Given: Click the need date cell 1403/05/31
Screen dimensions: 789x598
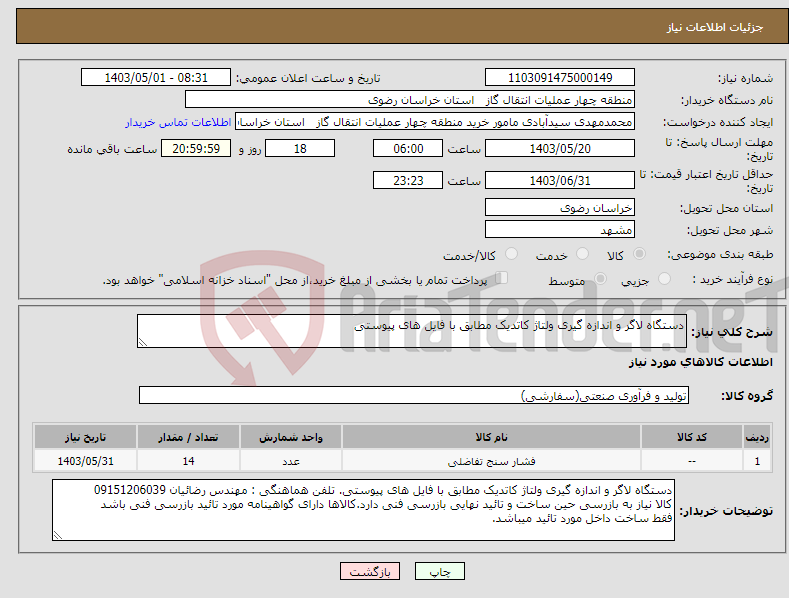Looking at the screenshot, I should (85, 461).
